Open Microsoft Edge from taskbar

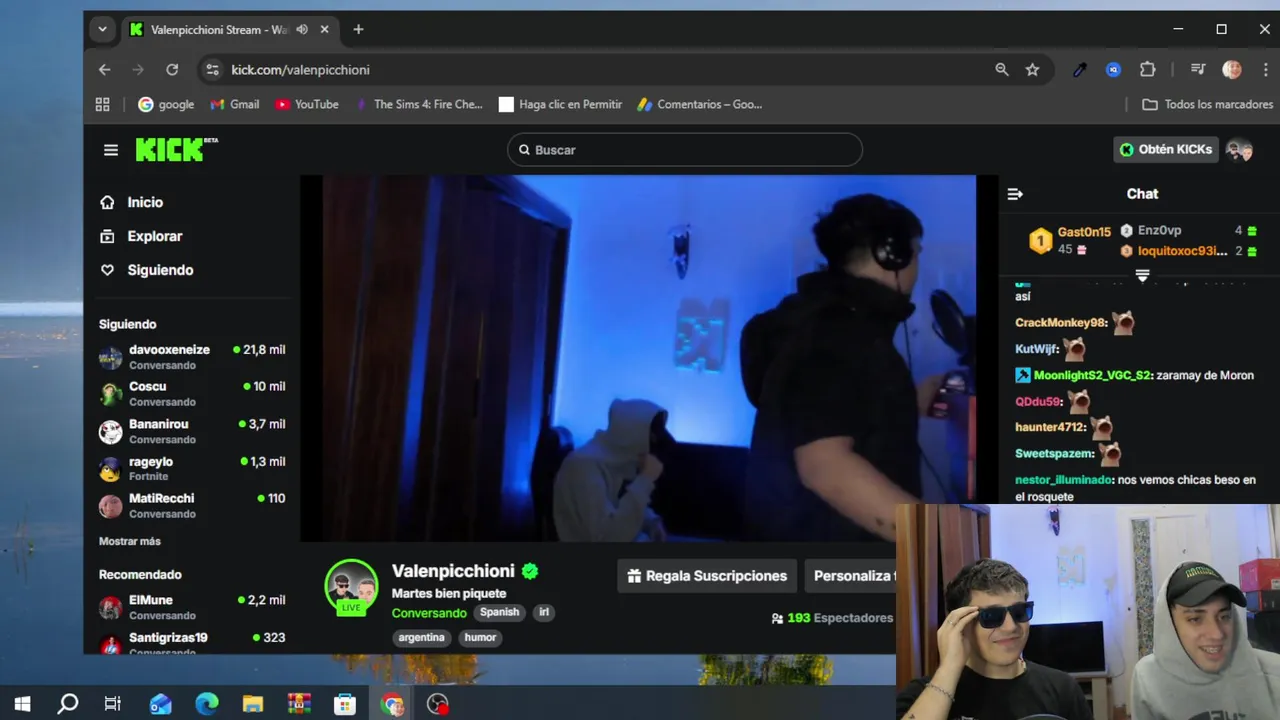[x=206, y=704]
